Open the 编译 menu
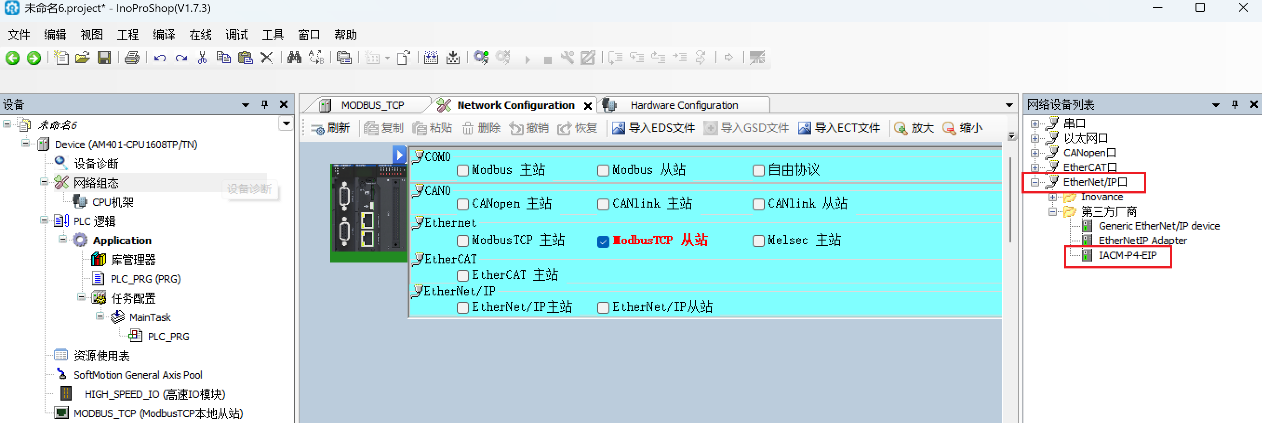 tap(164, 34)
